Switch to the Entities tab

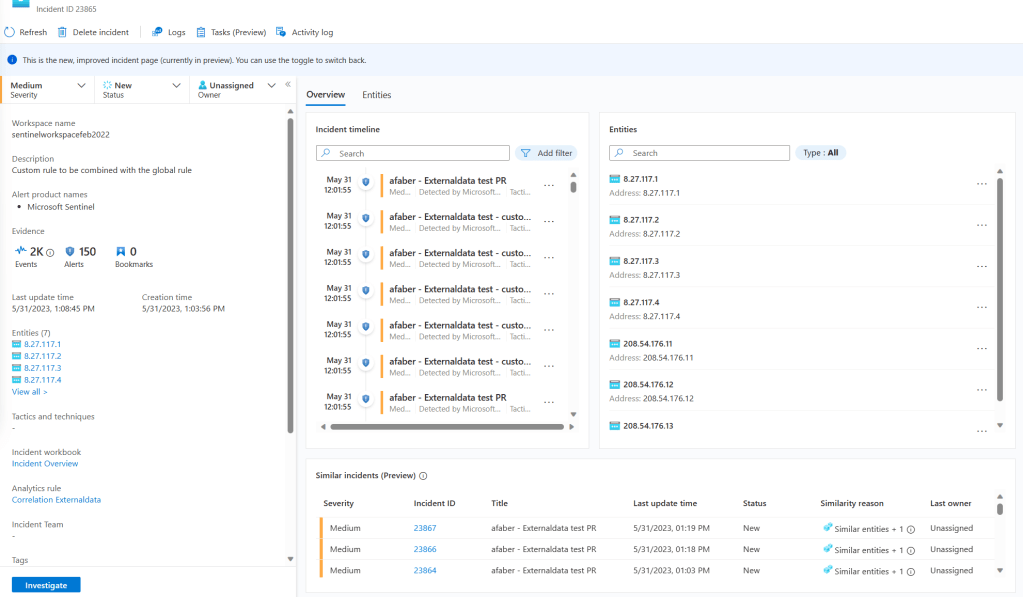click(x=376, y=95)
